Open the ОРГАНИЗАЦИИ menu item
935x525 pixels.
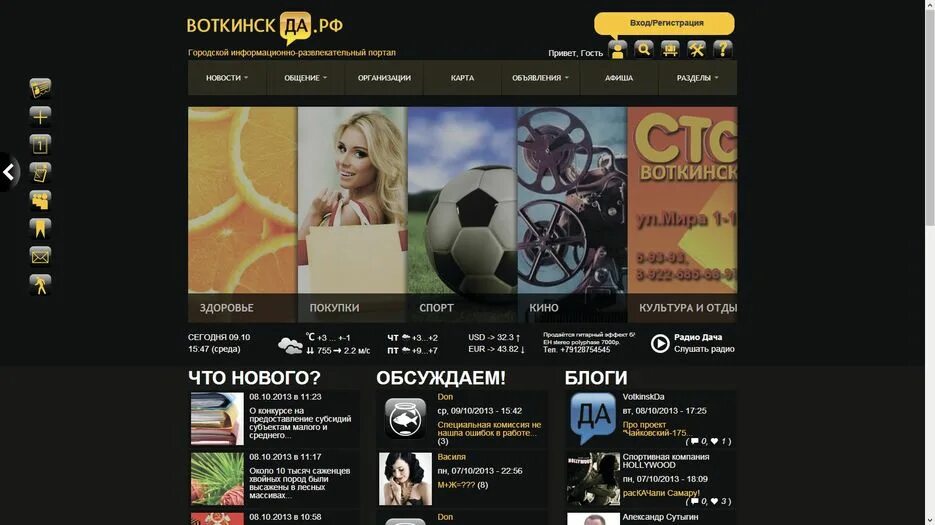click(384, 78)
